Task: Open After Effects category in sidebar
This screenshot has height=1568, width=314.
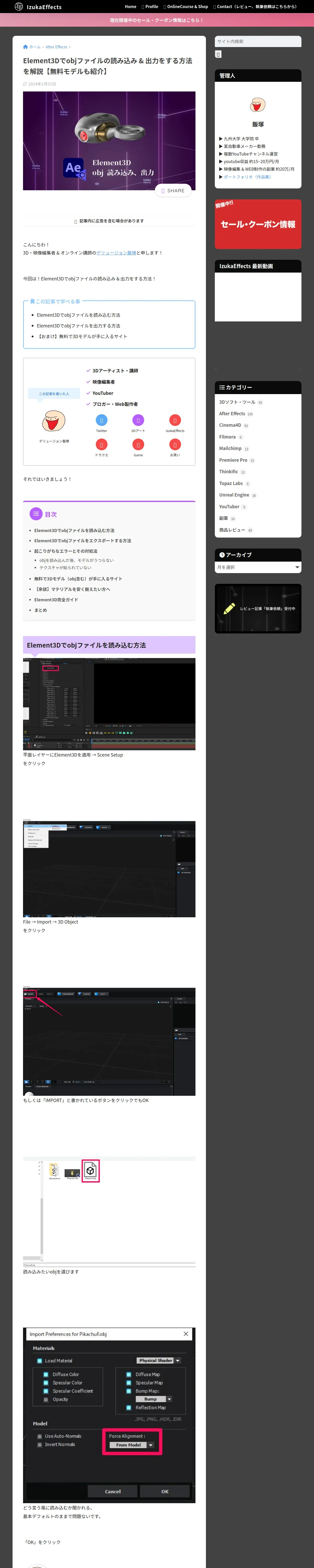Action: 232,413
